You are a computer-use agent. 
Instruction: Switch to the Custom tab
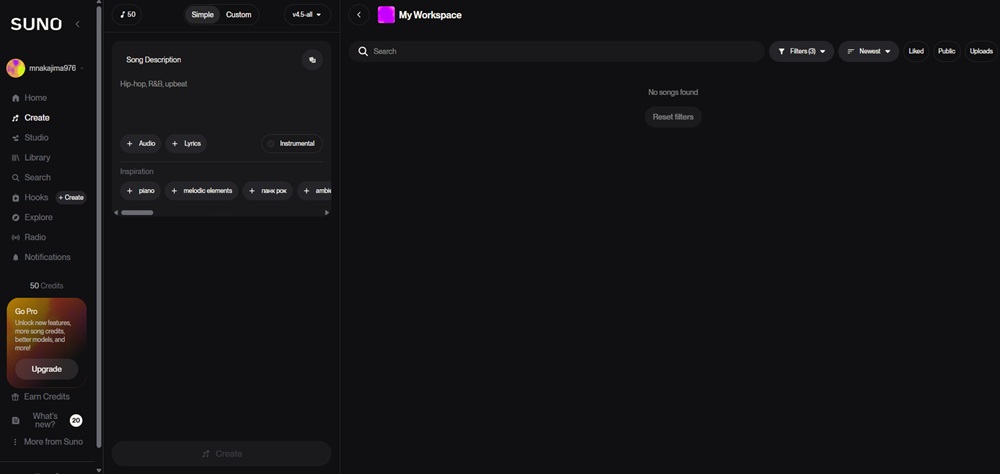[x=239, y=15]
